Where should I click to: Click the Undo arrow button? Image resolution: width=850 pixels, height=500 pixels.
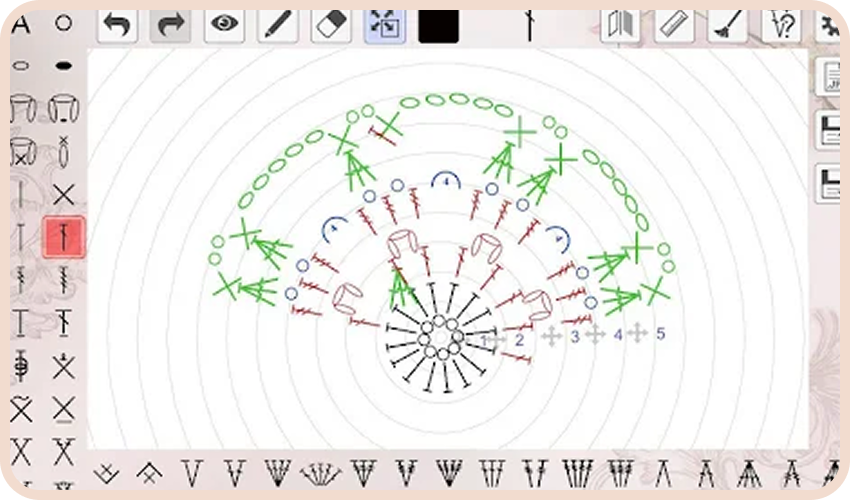point(117,25)
